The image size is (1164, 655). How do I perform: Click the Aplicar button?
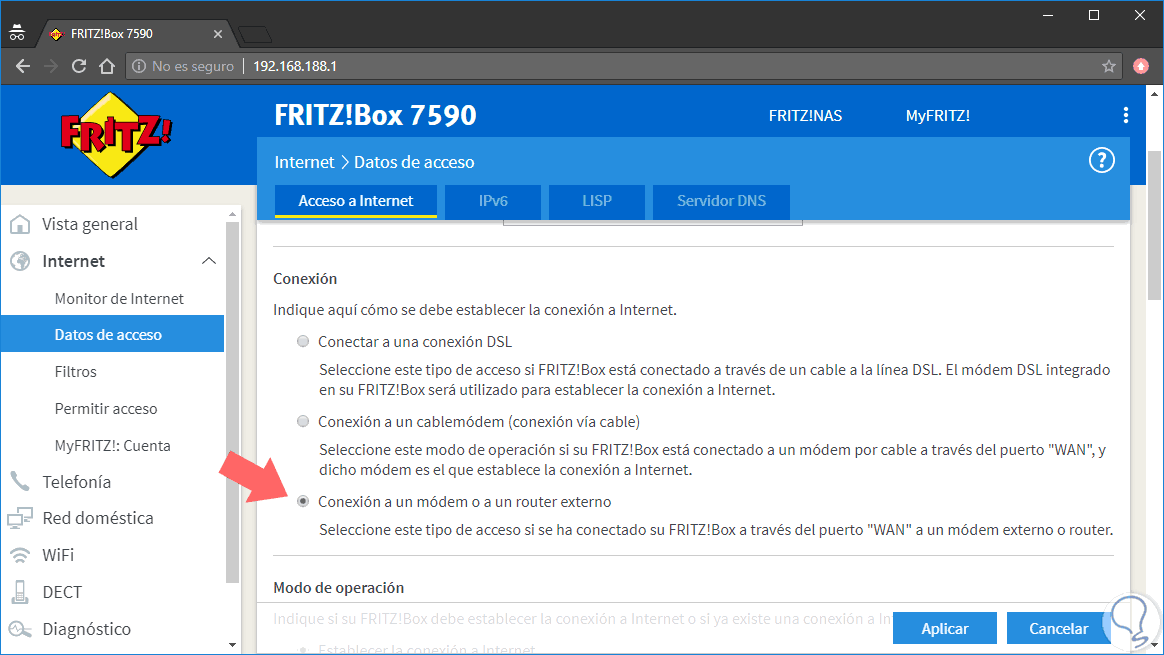tap(944, 628)
